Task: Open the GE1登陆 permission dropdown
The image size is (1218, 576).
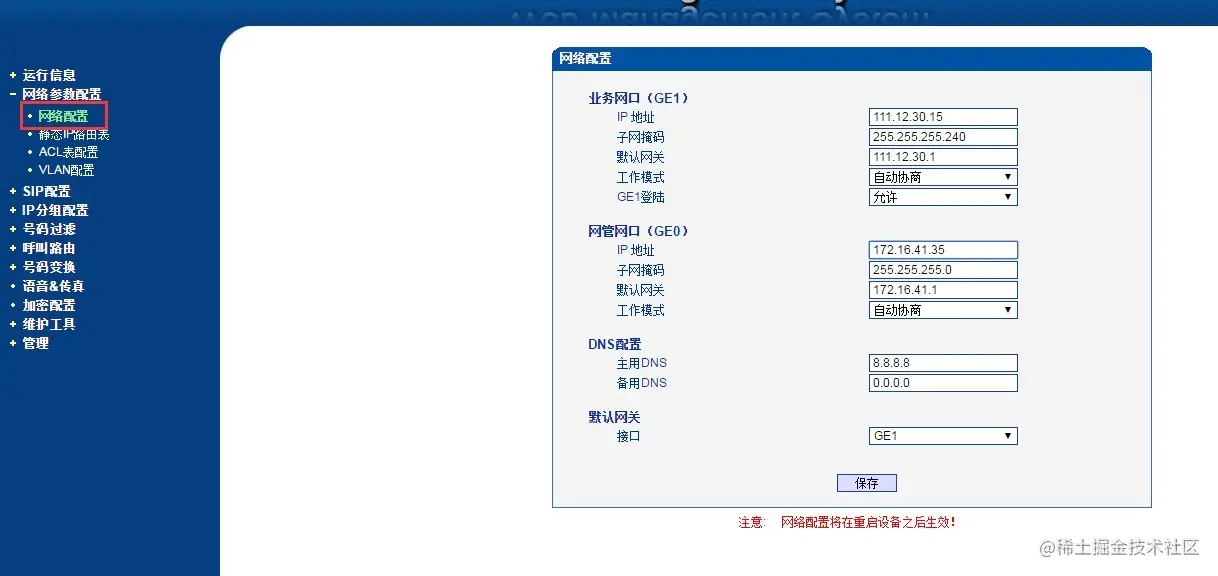Action: 941,196
